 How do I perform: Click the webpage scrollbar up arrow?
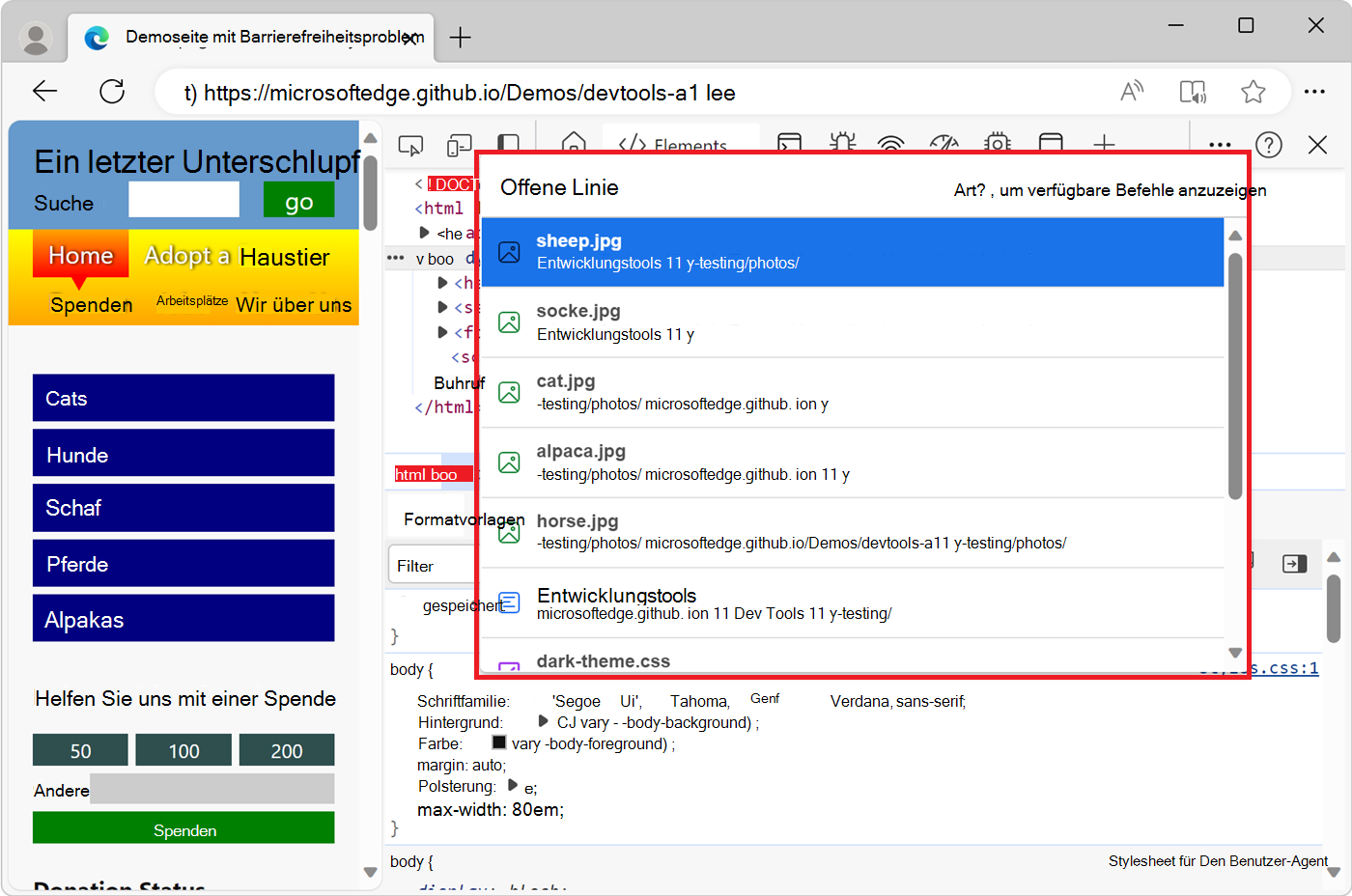[x=370, y=137]
